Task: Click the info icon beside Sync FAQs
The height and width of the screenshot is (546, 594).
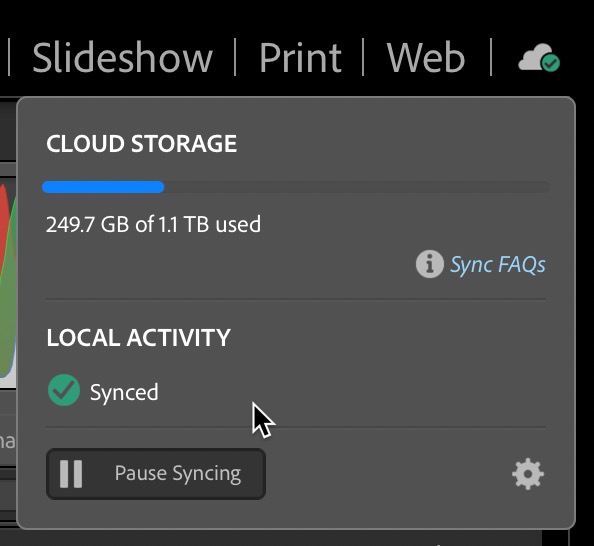Action: (x=430, y=264)
